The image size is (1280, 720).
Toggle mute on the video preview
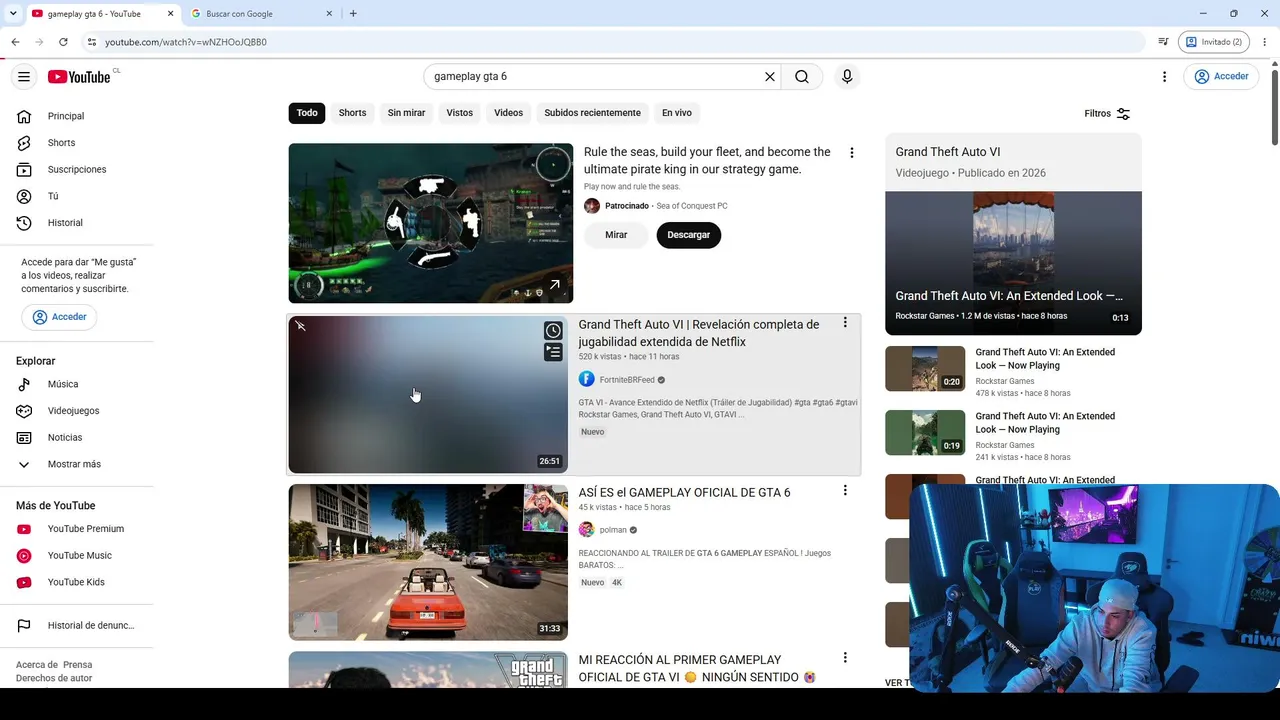tap(300, 326)
